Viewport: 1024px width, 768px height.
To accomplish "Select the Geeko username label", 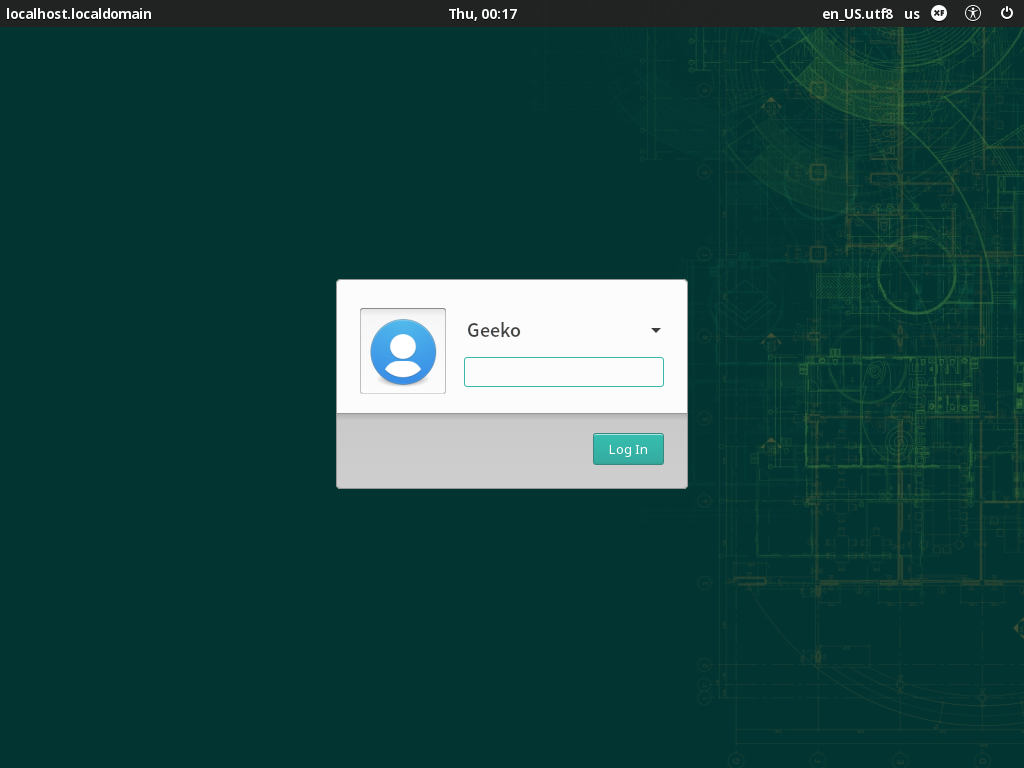I will click(x=494, y=331).
